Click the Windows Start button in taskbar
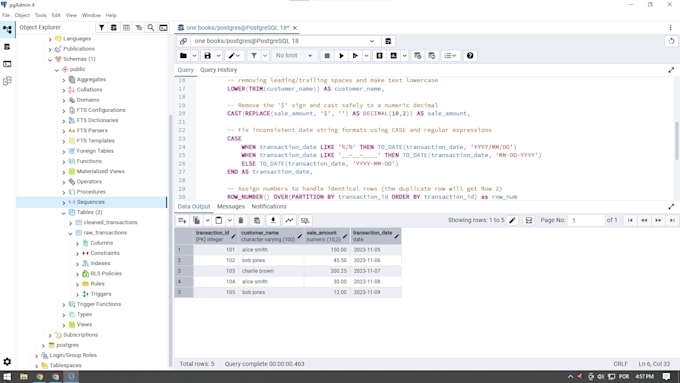This screenshot has height=383, width=680. click(7, 376)
